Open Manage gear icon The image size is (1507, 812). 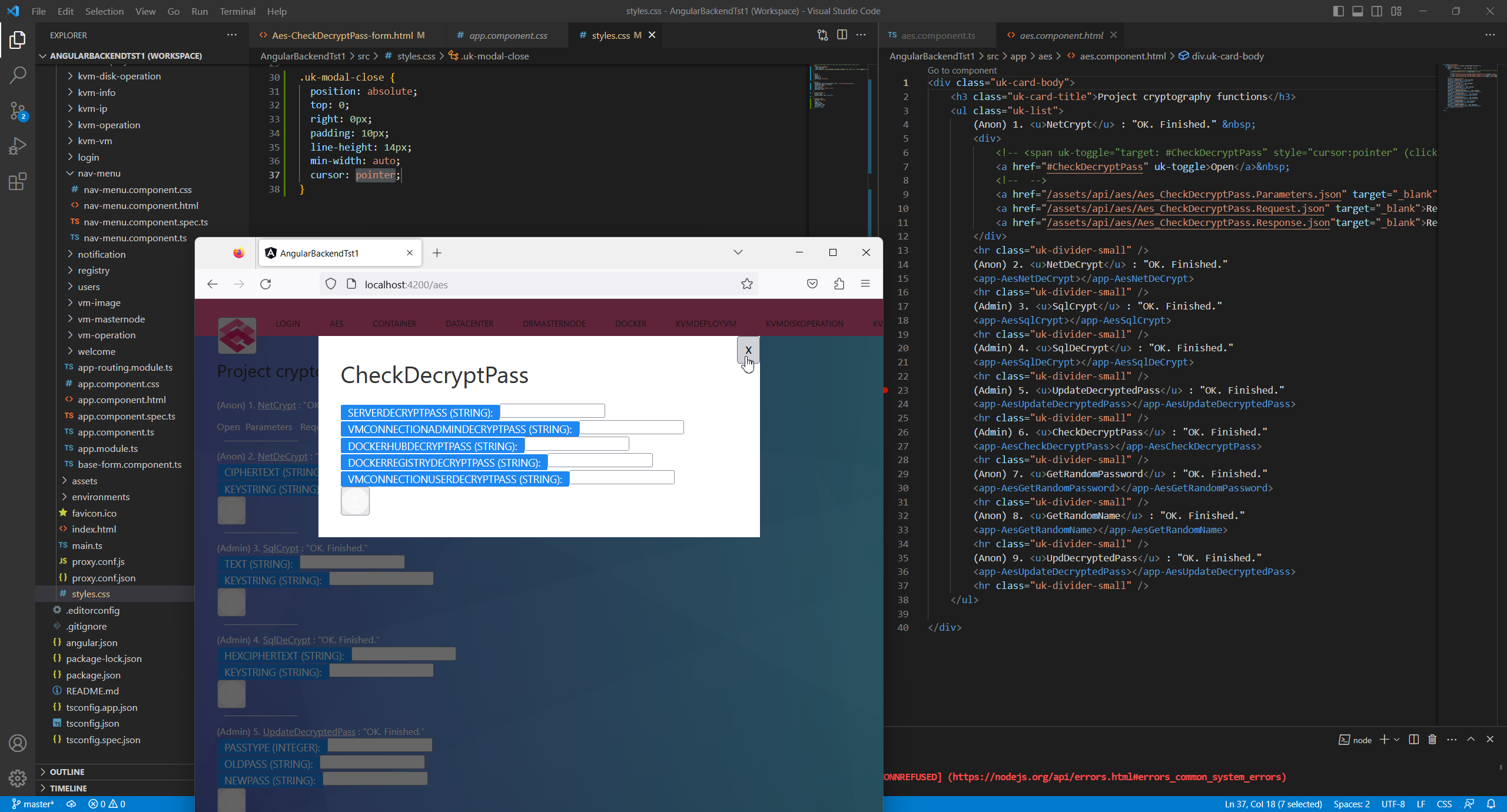point(18,778)
